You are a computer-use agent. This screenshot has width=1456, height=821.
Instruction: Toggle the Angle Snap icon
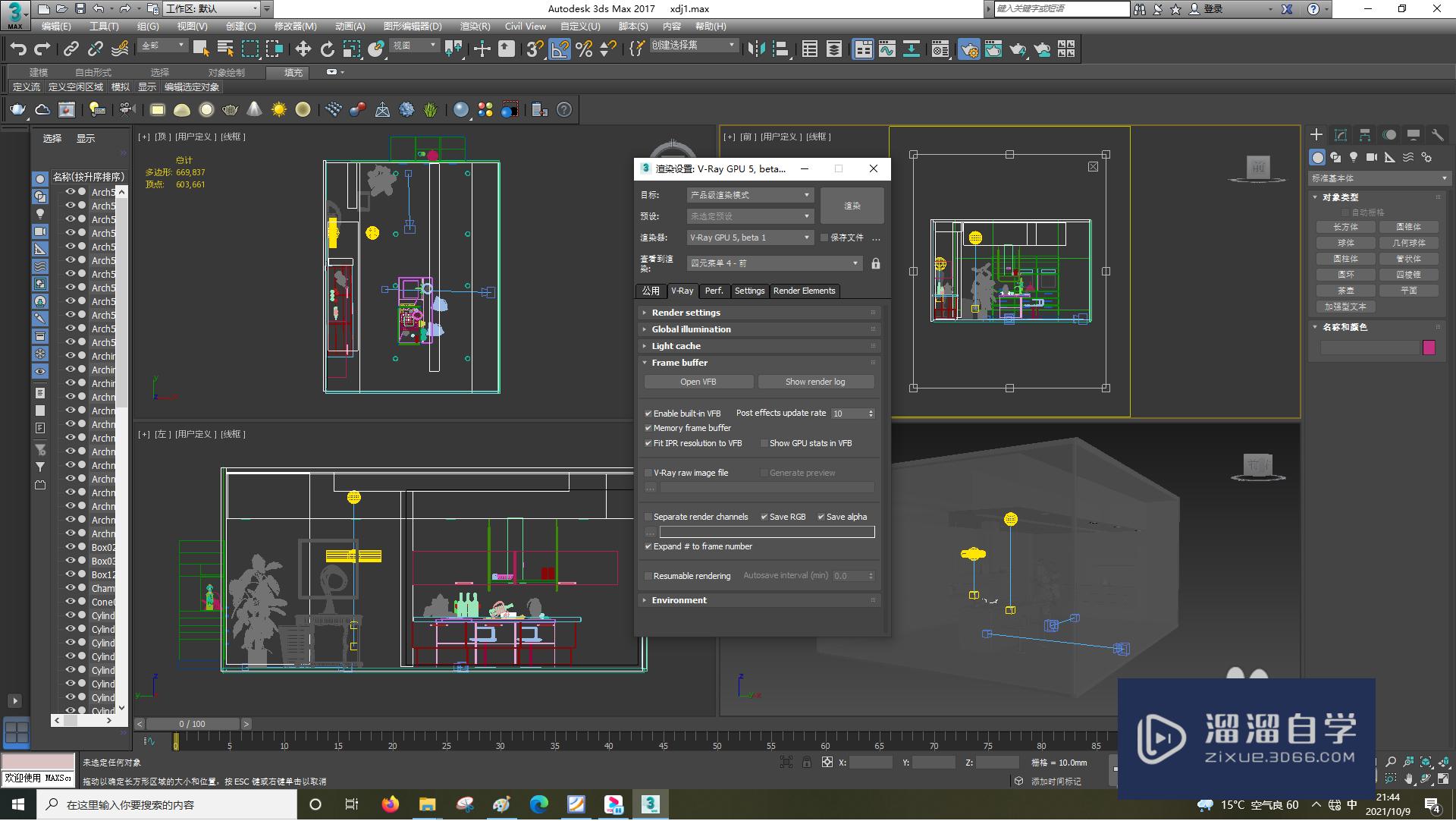(x=560, y=49)
